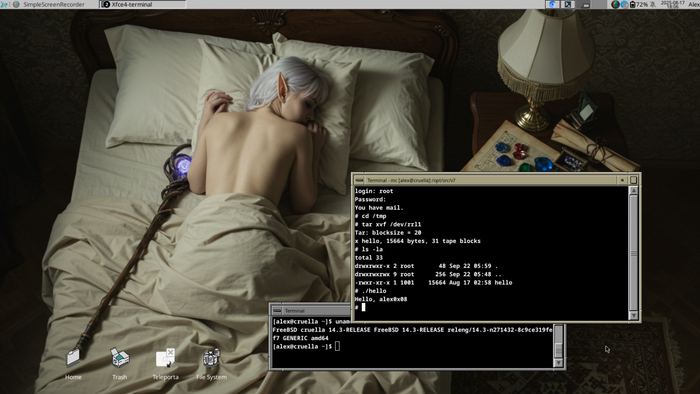Image resolution: width=700 pixels, height=394 pixels.
Task: Open window menu of the mc terminal
Action: pyautogui.click(x=359, y=180)
